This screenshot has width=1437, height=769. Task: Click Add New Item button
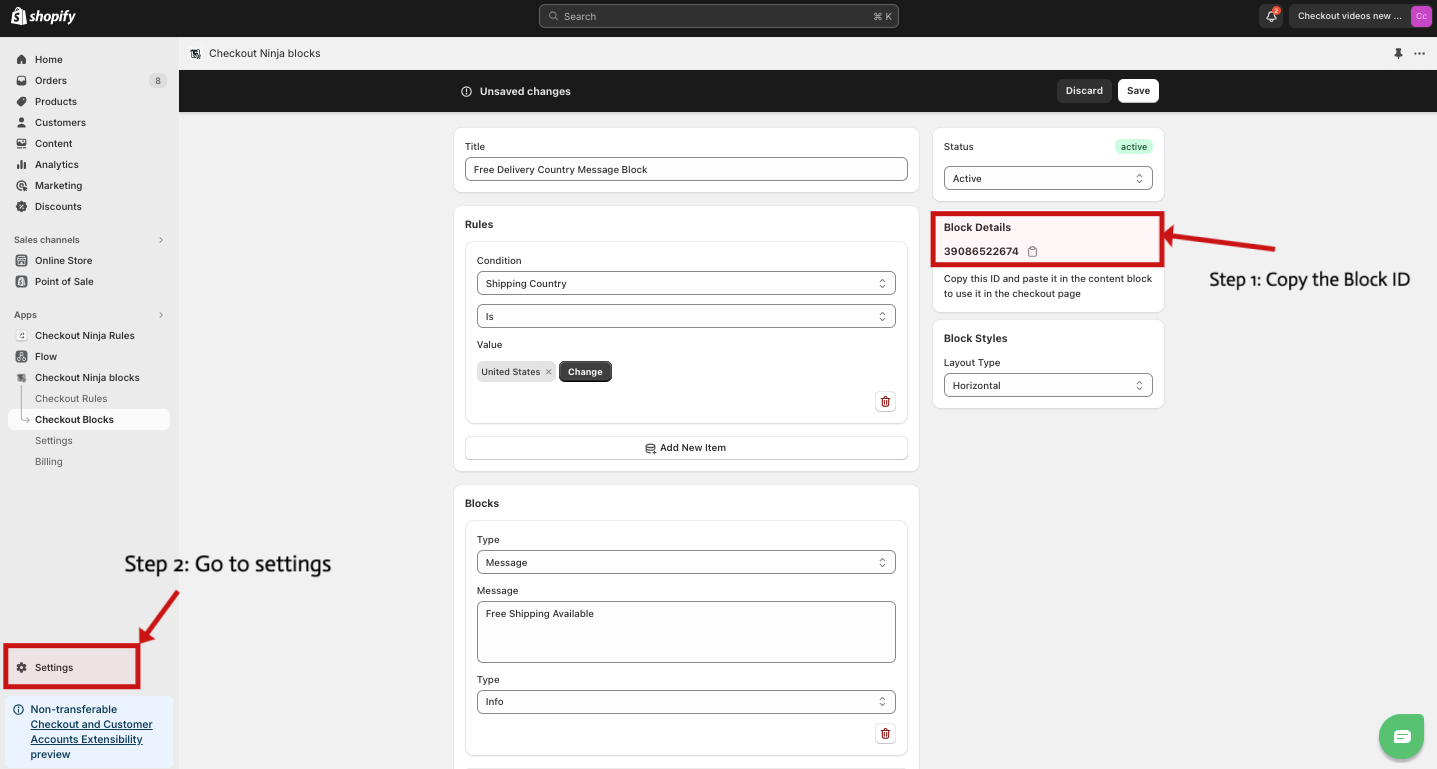[x=686, y=448]
